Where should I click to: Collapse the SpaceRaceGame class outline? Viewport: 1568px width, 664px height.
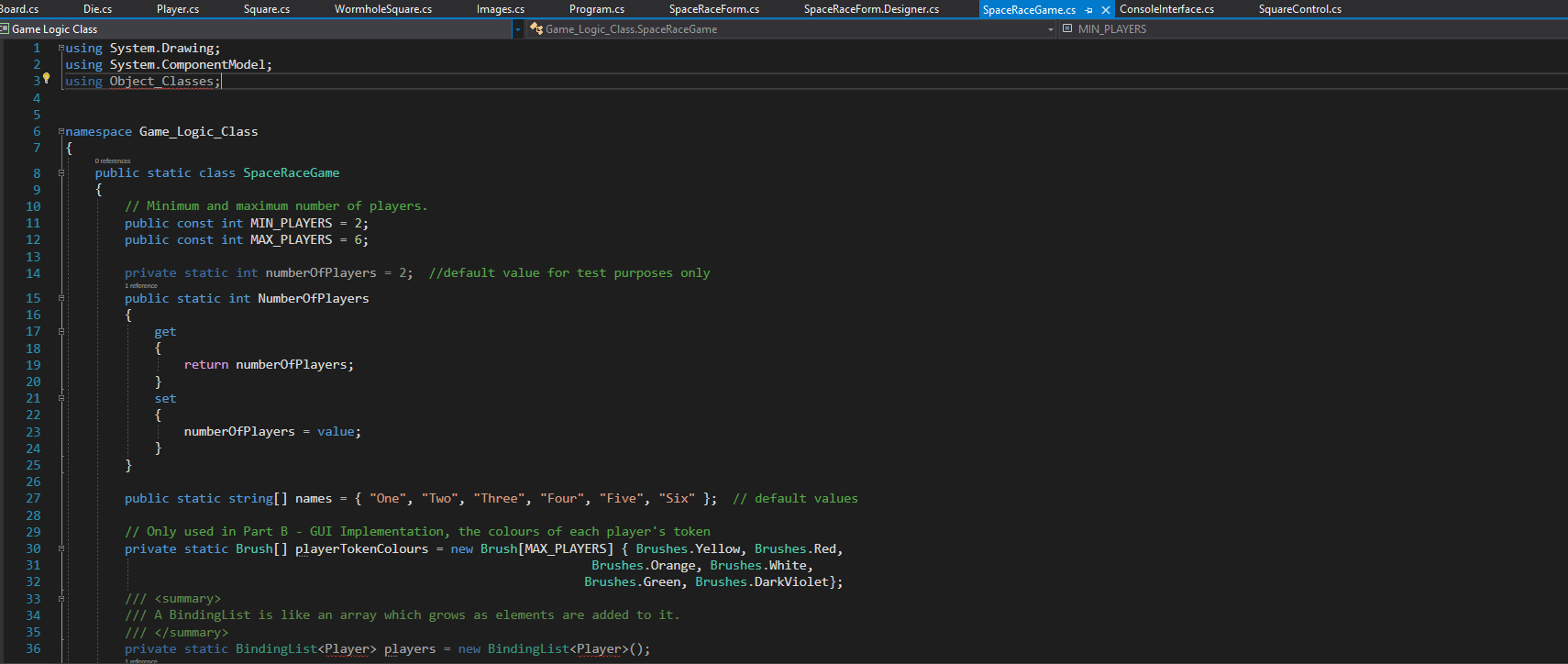pyautogui.click(x=61, y=172)
